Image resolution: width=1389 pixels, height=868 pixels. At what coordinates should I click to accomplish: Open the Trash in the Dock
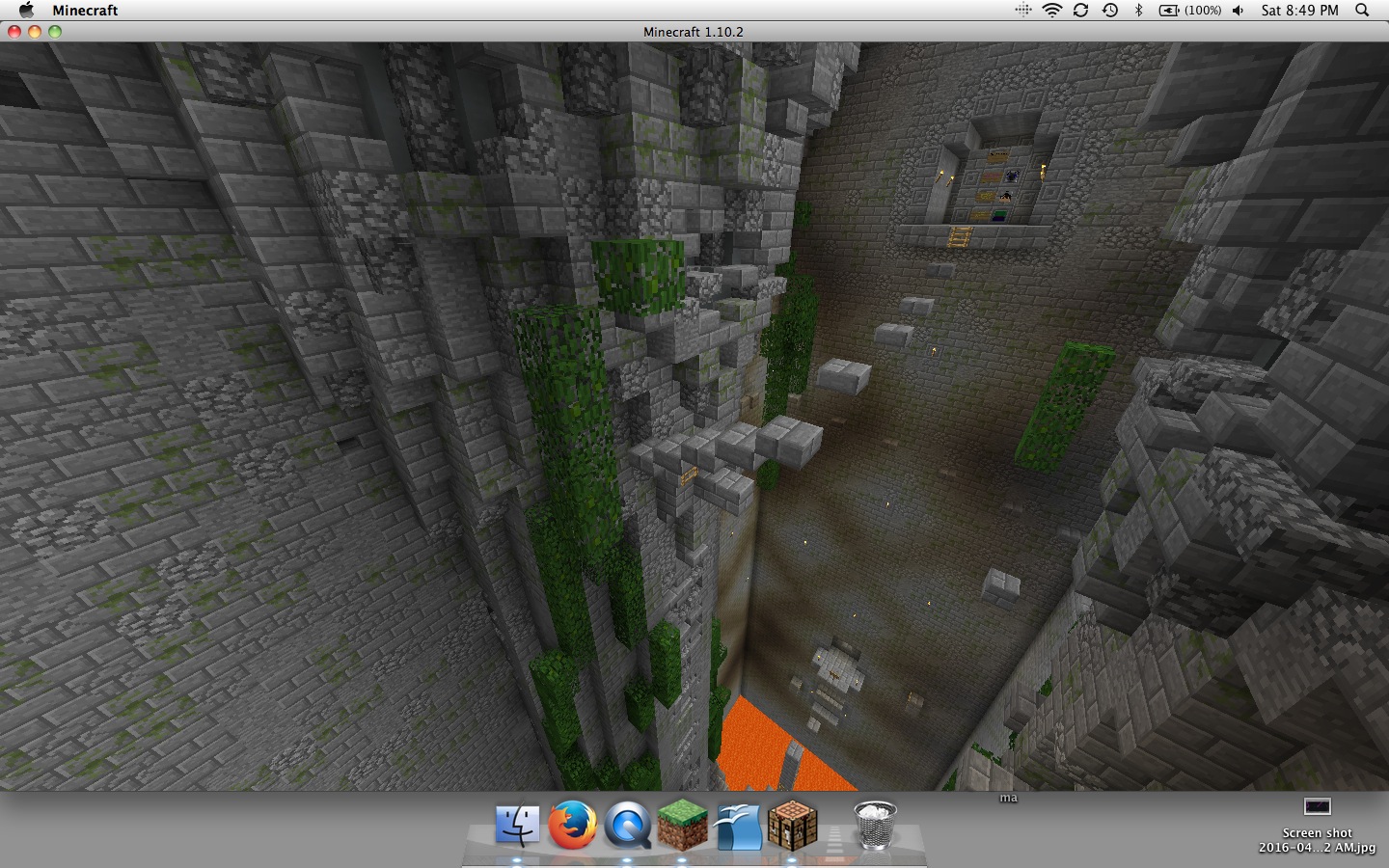click(x=876, y=826)
